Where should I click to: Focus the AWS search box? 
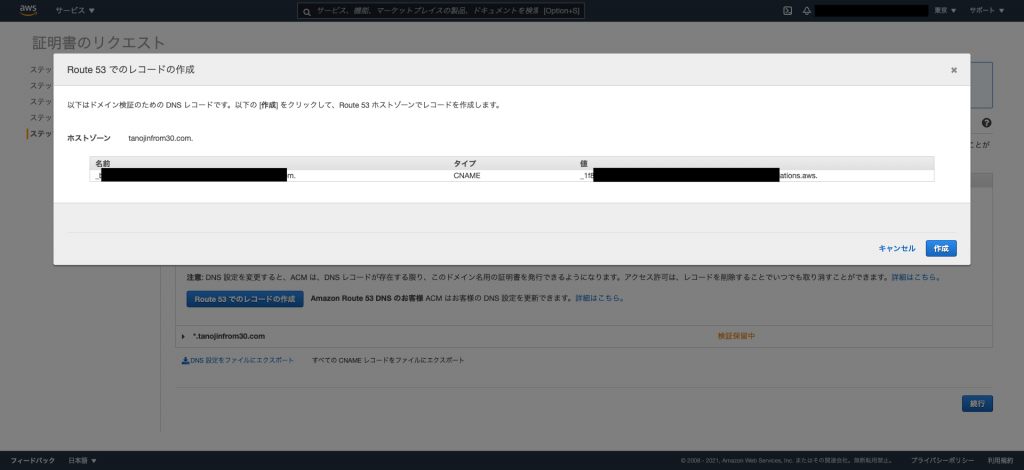[x=441, y=11]
